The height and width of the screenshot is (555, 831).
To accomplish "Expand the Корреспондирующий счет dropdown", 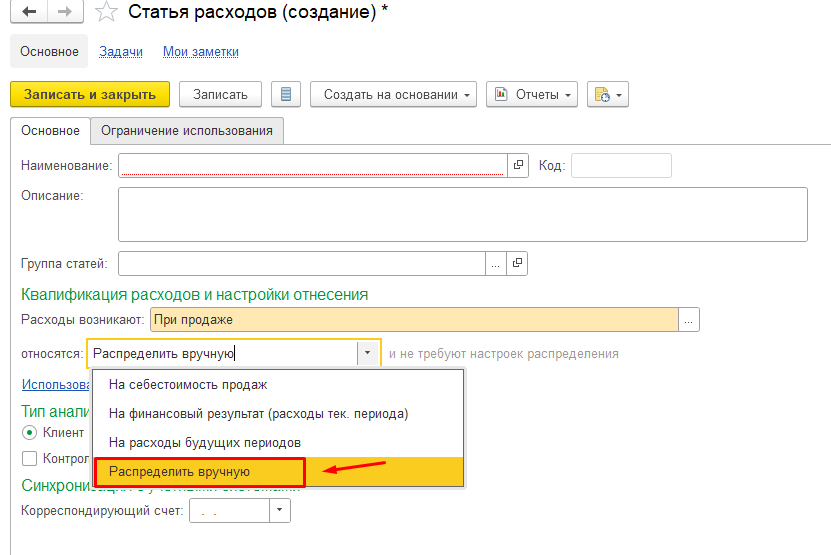I will tap(280, 511).
